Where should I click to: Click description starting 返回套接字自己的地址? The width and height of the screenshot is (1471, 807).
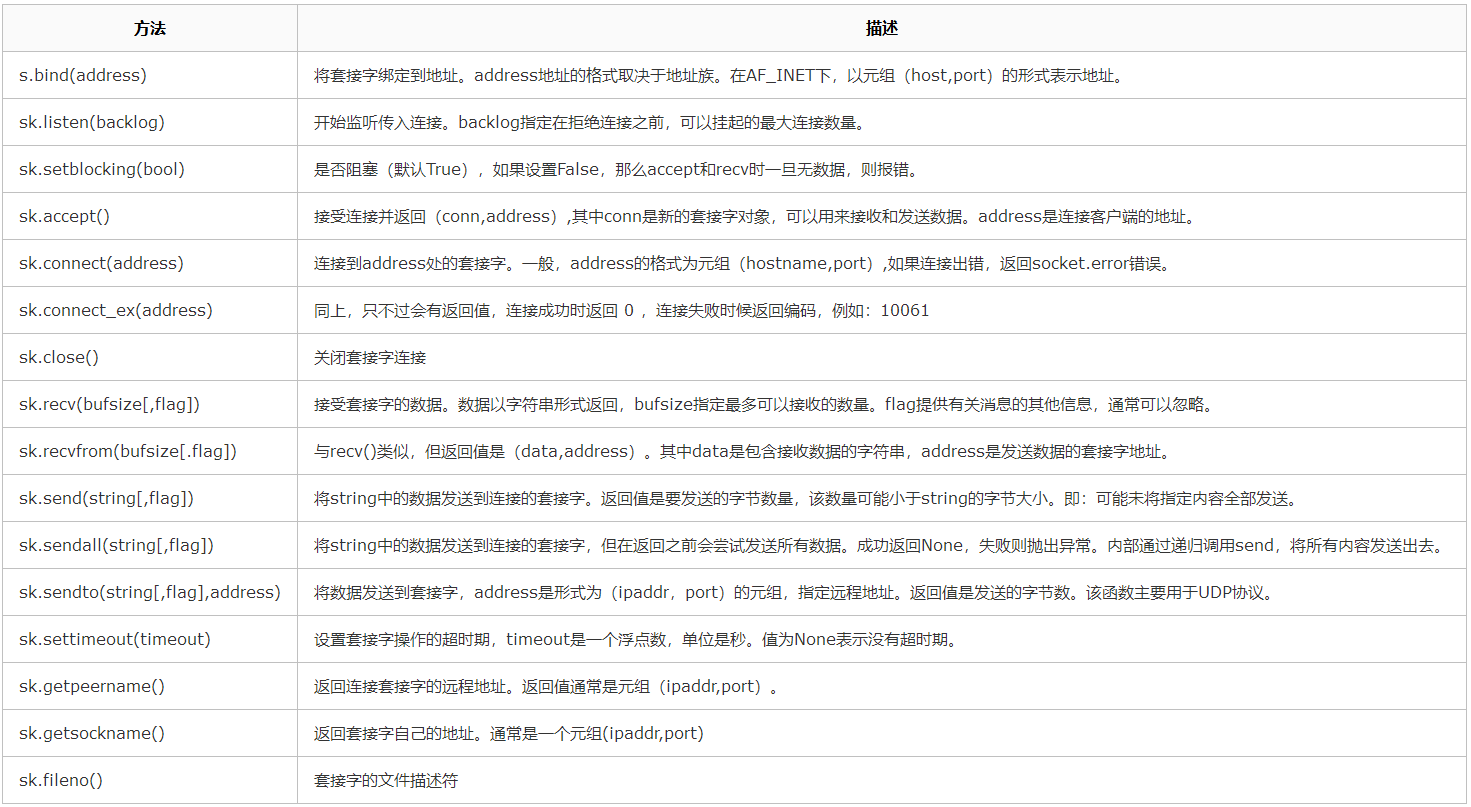coord(882,733)
